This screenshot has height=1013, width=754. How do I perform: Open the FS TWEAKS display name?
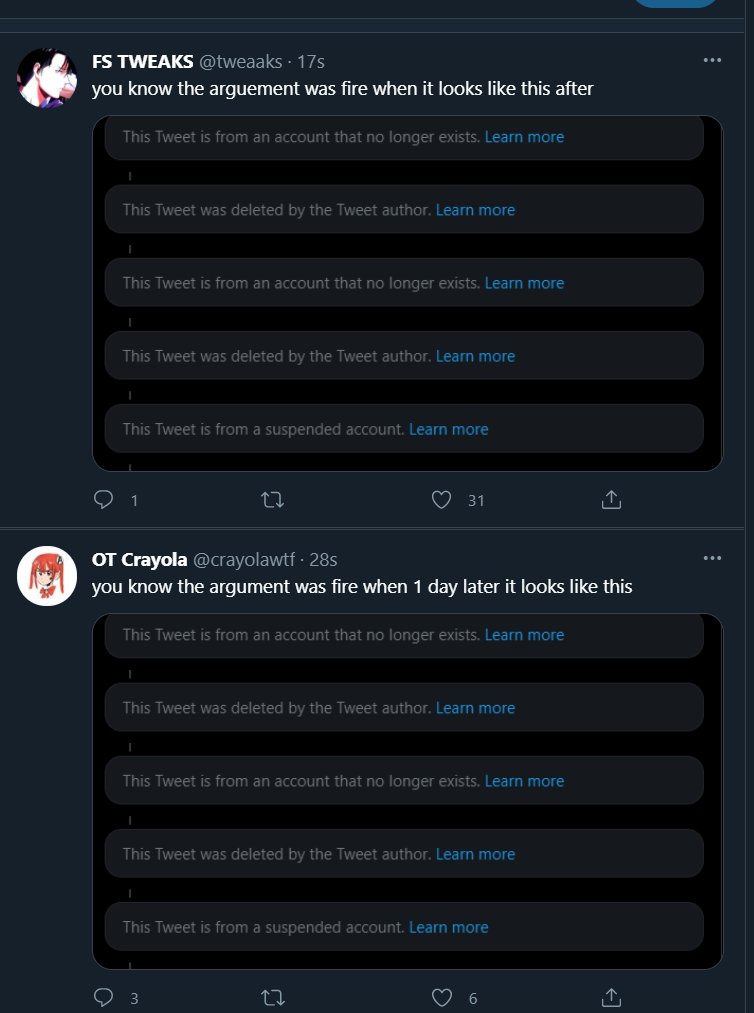142,61
